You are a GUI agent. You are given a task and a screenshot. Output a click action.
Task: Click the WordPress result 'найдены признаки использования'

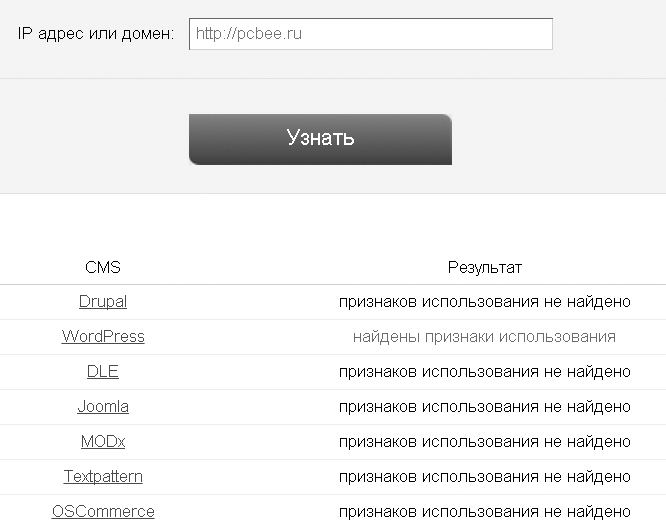[484, 337]
